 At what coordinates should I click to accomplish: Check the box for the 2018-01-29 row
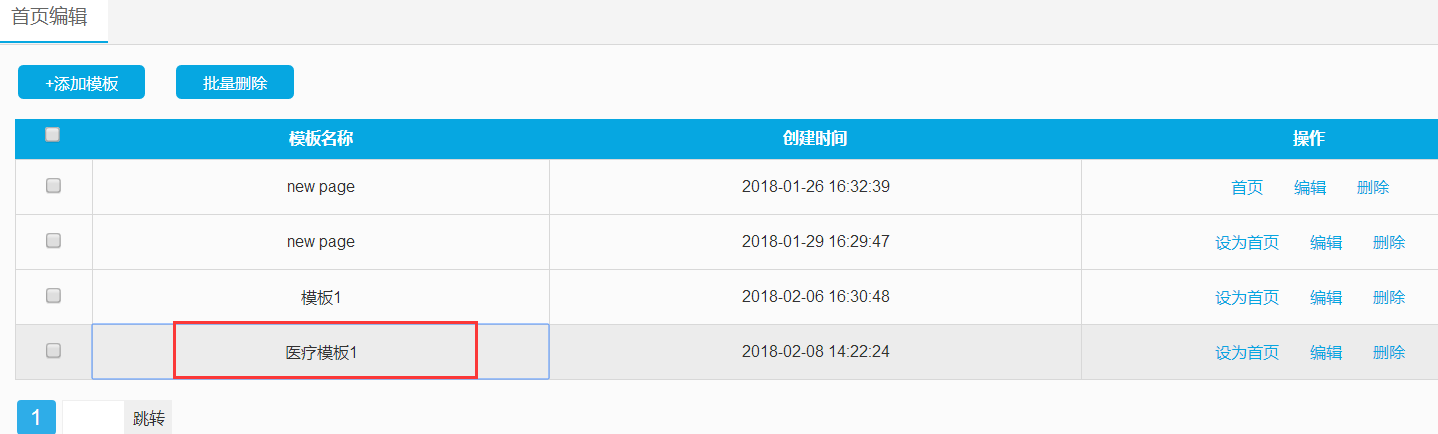(x=54, y=240)
